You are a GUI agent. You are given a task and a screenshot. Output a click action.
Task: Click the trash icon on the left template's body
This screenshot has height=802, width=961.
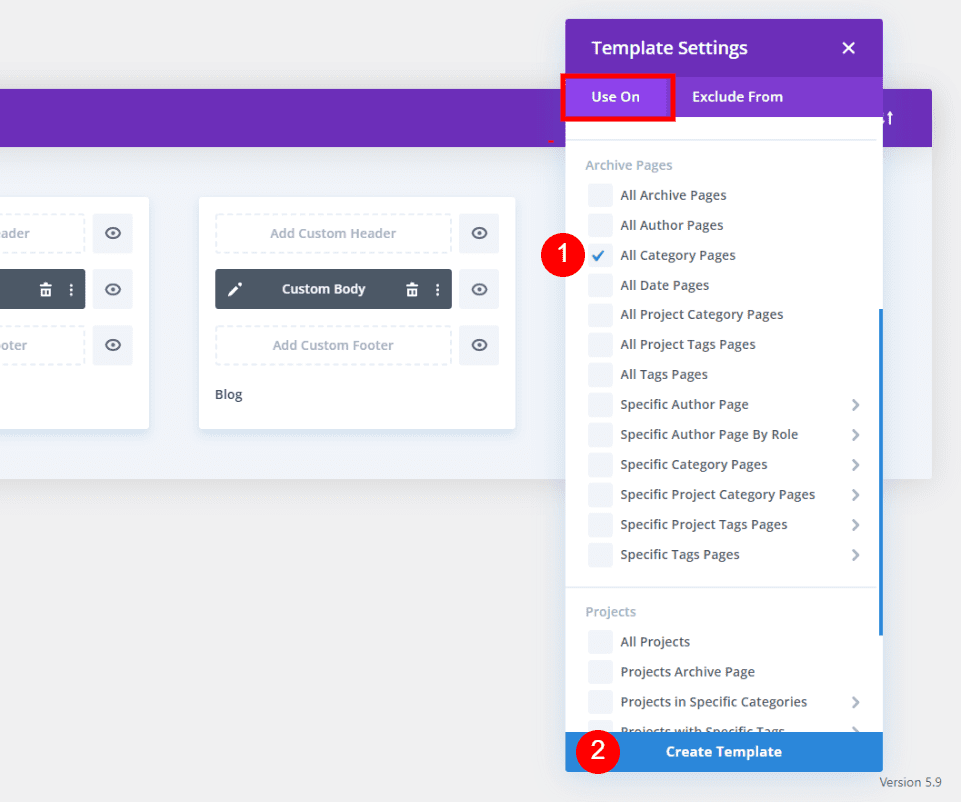click(x=43, y=289)
